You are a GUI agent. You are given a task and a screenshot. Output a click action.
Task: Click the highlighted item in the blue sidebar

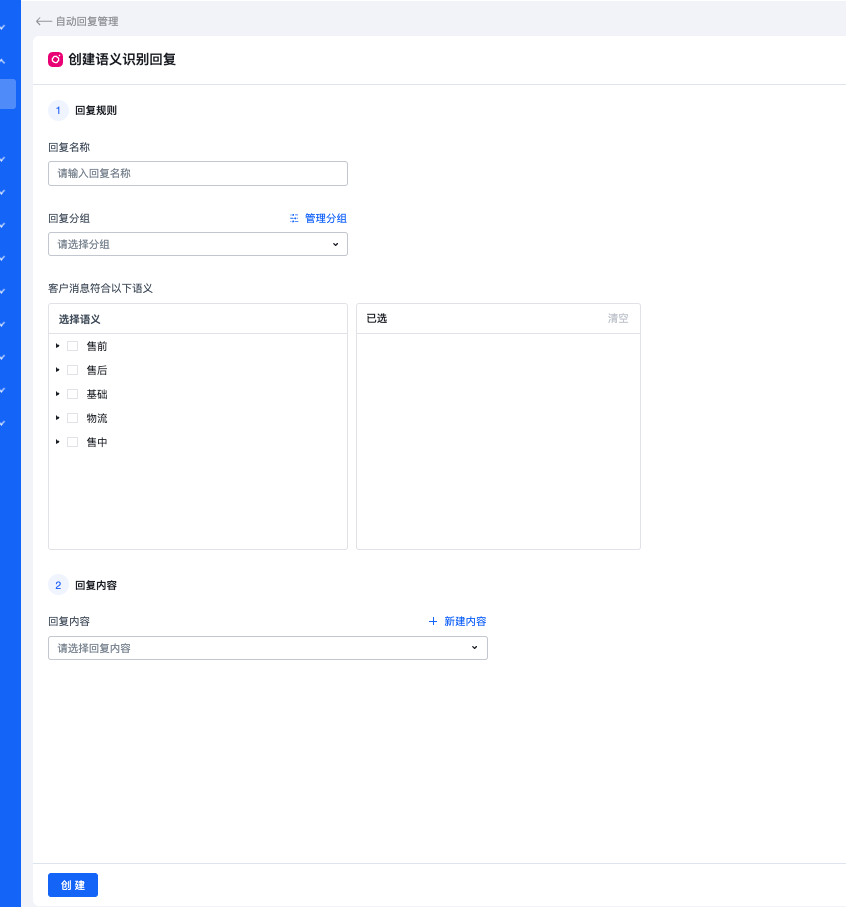8,94
